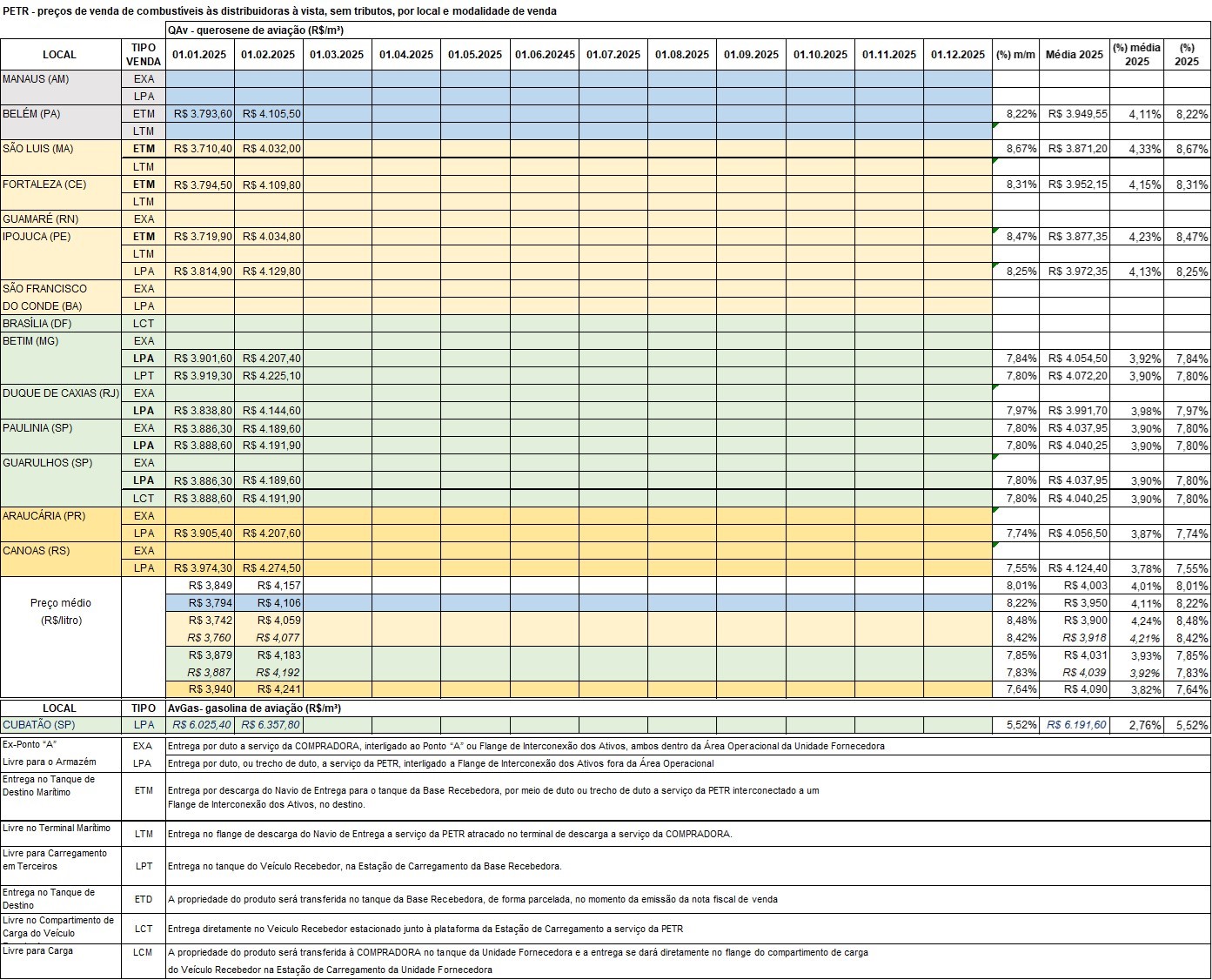Click the Duque de Caxias value 'R$ 3.838,80'

200,411
